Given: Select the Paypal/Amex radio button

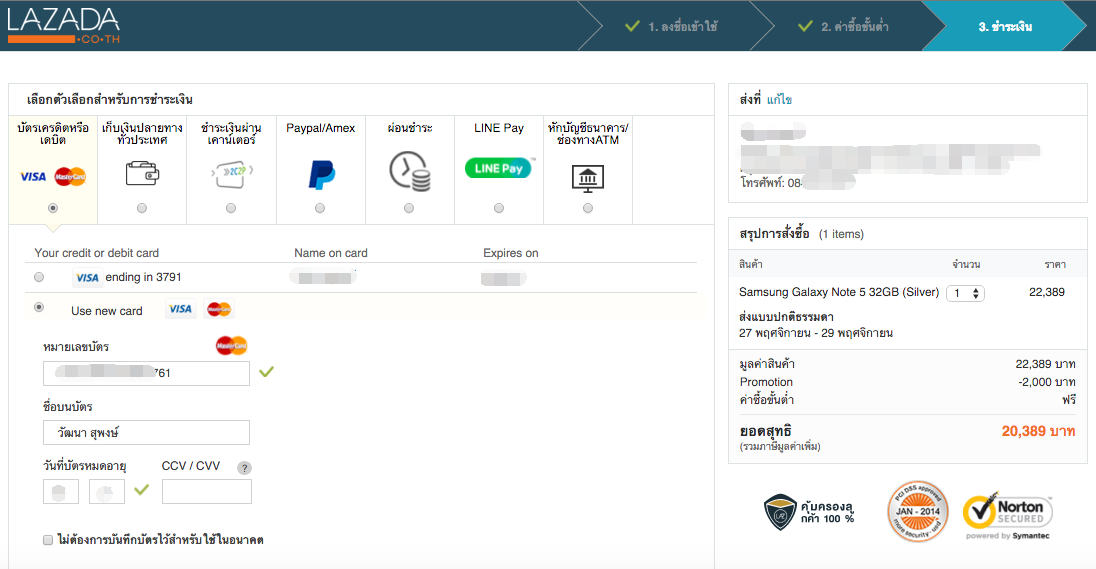Looking at the screenshot, I should tap(320, 208).
